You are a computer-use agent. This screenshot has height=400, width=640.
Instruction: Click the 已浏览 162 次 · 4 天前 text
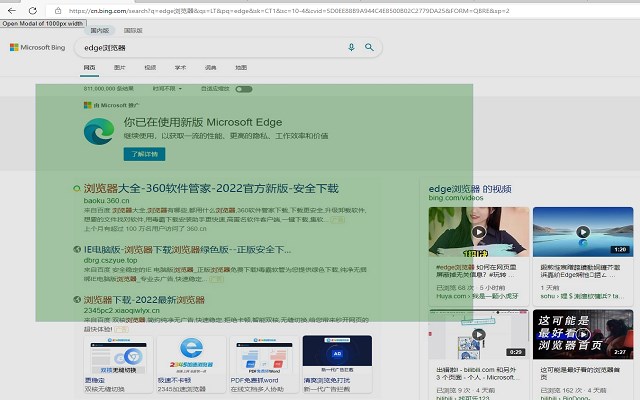(x=573, y=390)
